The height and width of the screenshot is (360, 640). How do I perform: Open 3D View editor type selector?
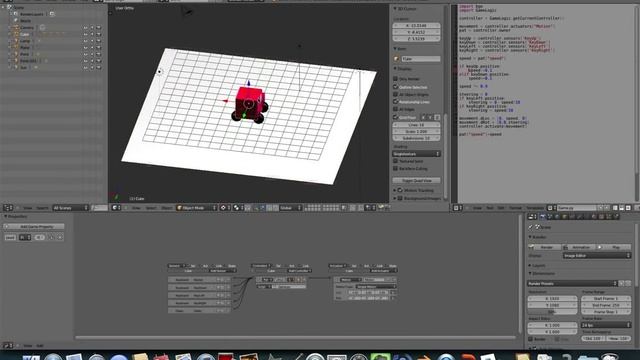[117, 208]
